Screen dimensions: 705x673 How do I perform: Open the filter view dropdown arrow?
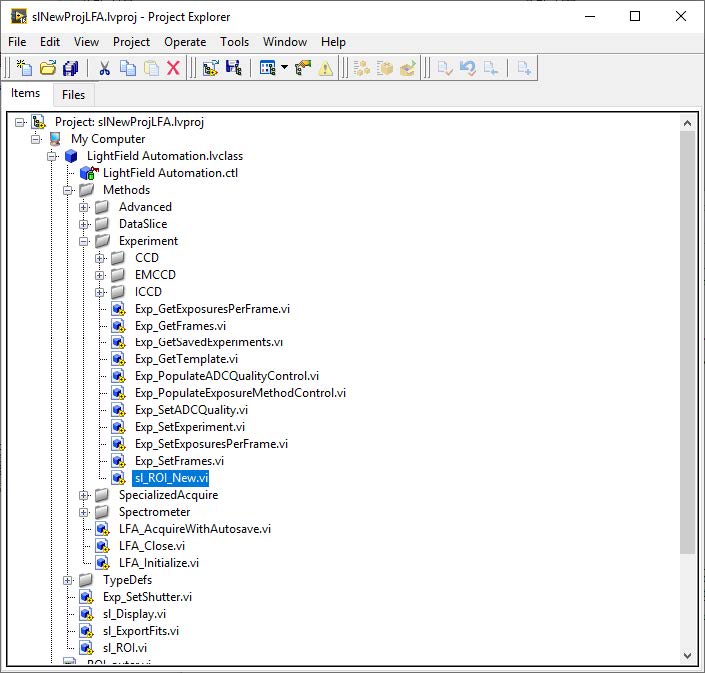pyautogui.click(x=284, y=67)
